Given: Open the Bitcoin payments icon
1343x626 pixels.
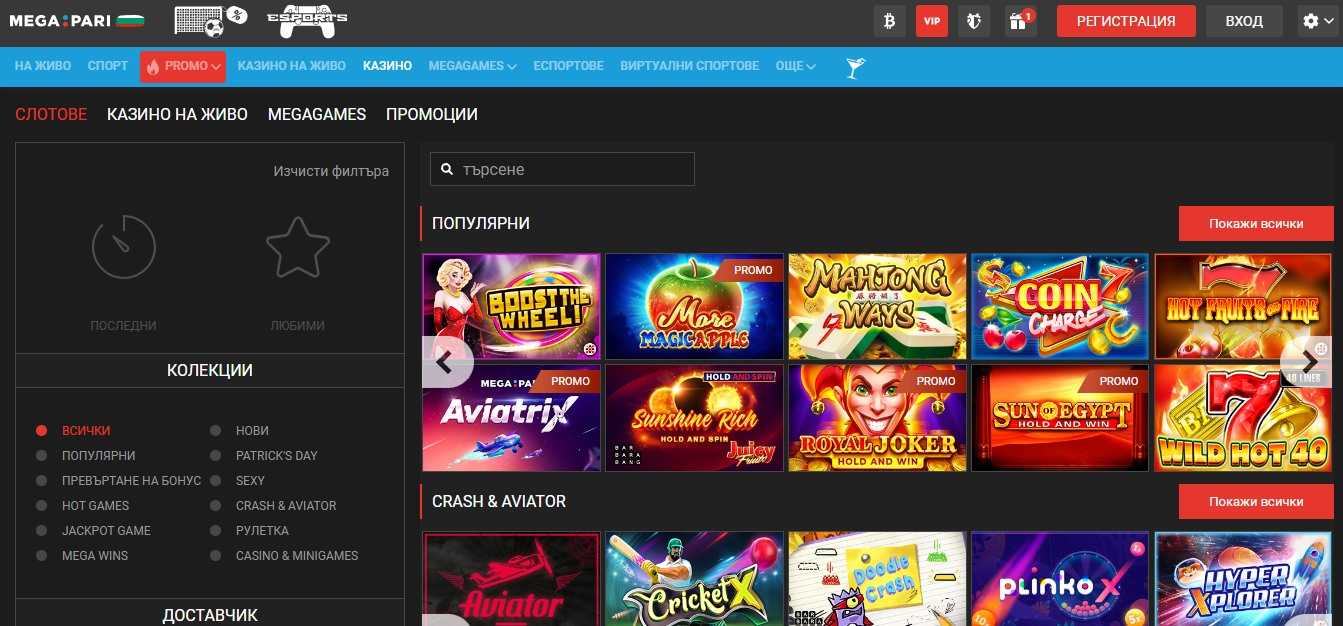Looking at the screenshot, I should pyautogui.click(x=889, y=20).
